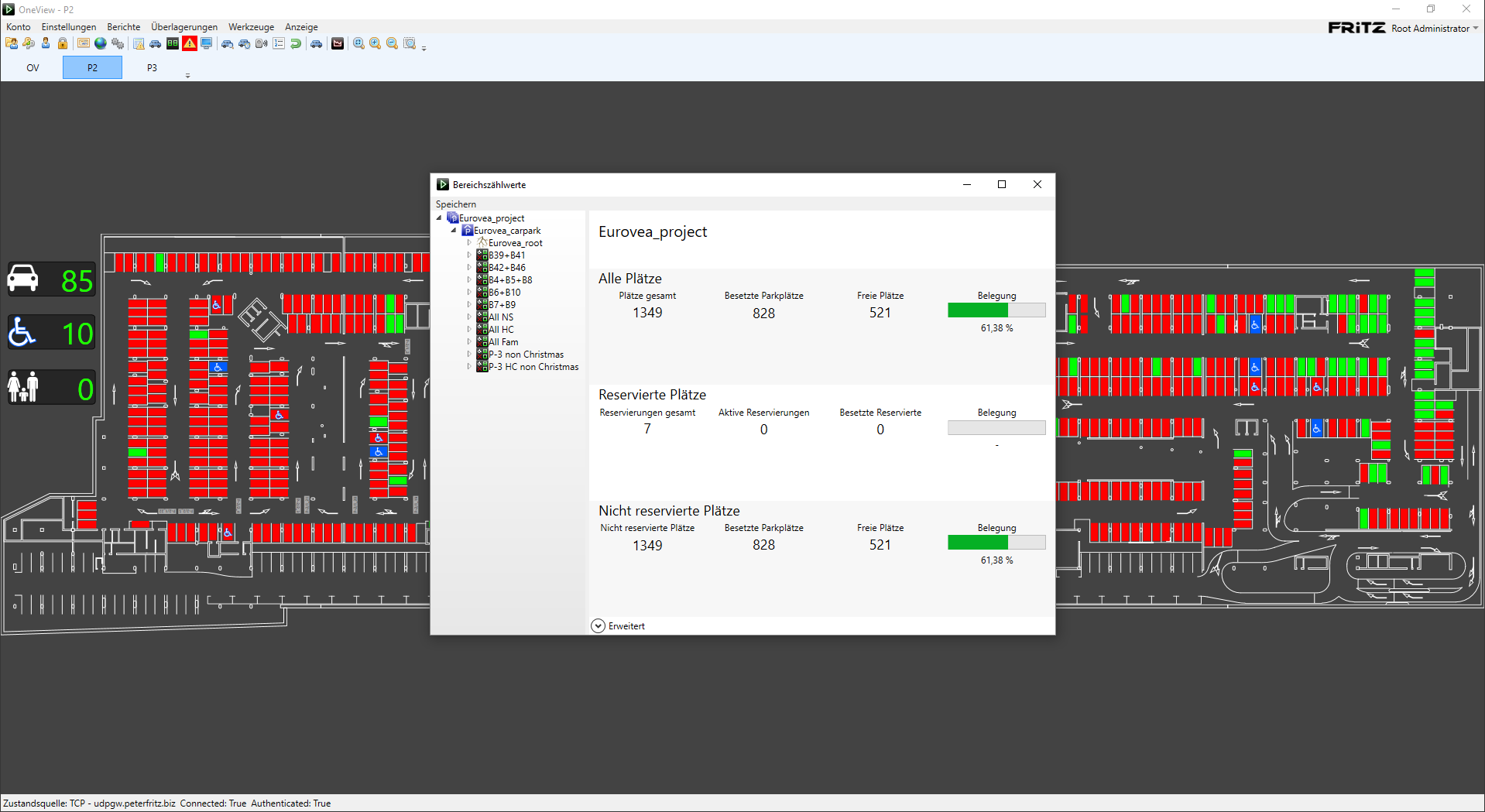Click the zoom to fit magnifier icon
The width and height of the screenshot is (1485, 812).
358,43
